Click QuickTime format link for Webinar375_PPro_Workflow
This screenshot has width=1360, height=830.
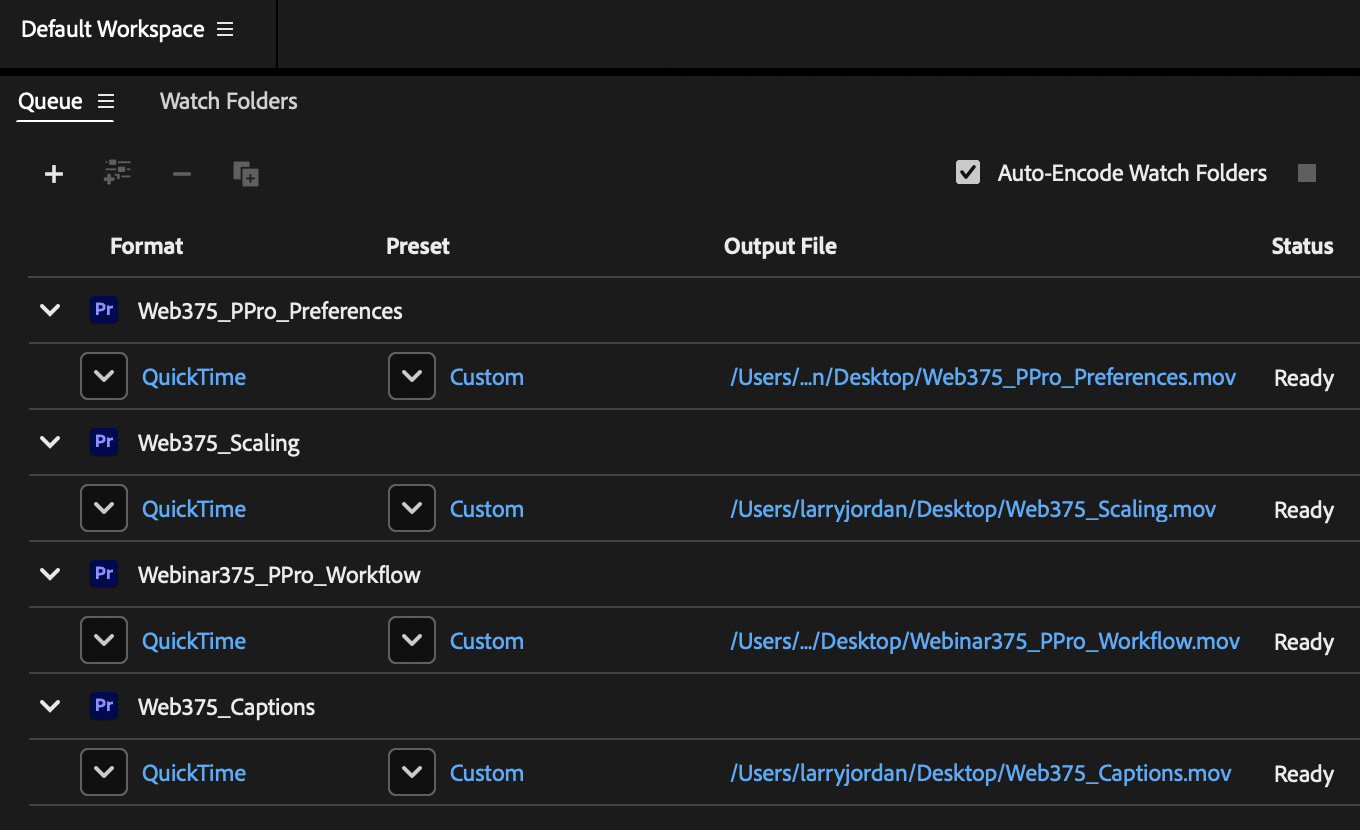194,641
